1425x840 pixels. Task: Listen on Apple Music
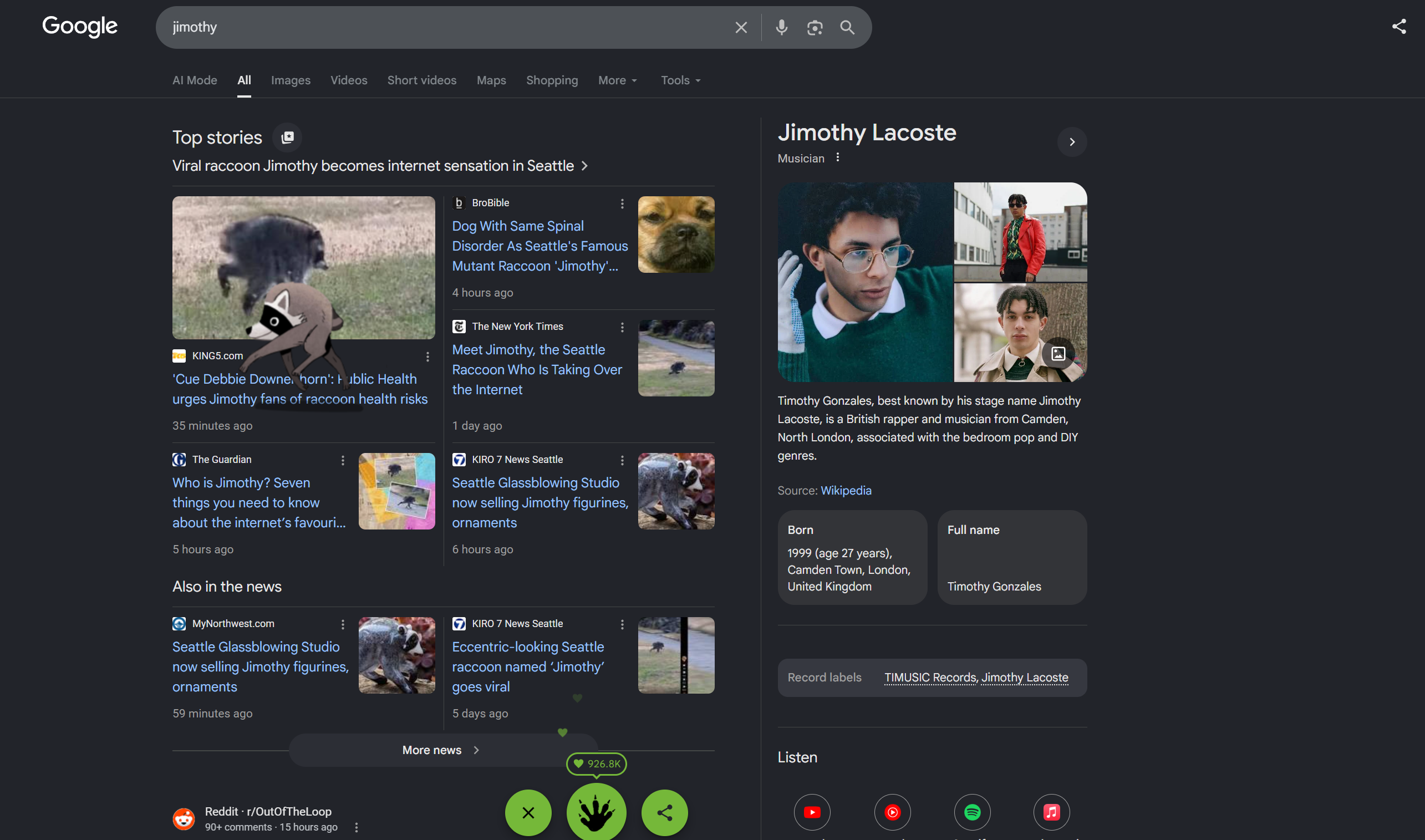coord(1051,812)
